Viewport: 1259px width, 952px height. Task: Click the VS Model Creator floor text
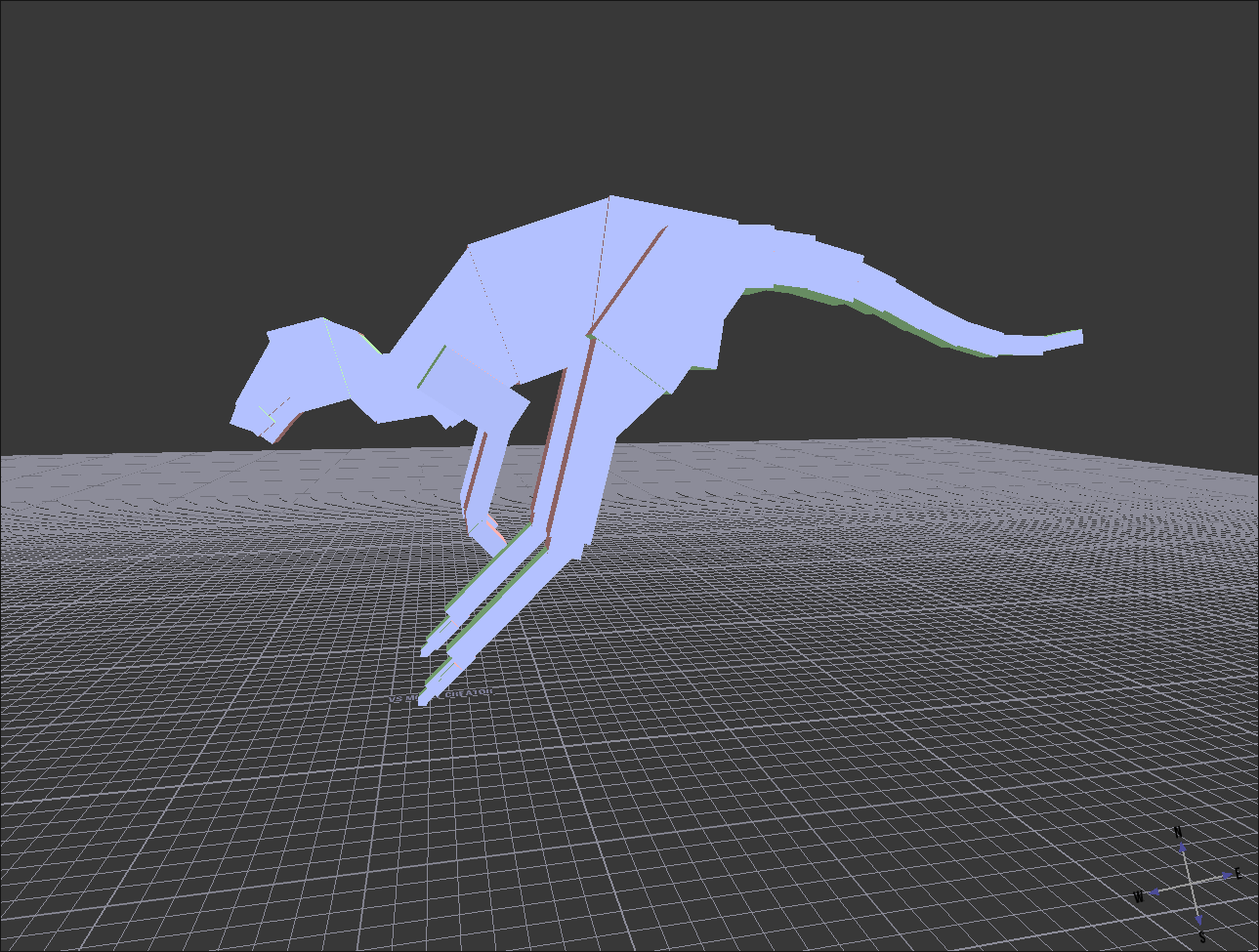click(x=441, y=695)
